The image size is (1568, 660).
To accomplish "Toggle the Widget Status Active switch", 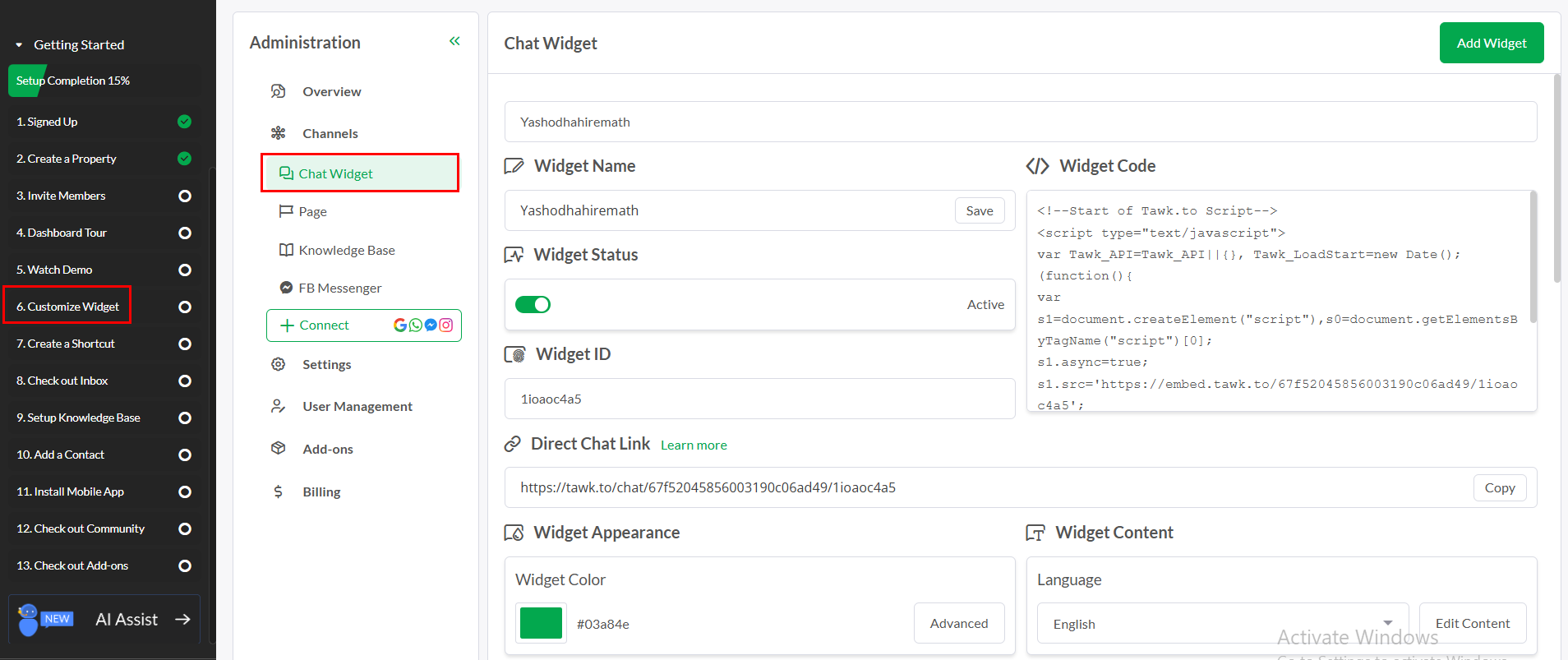I will (x=533, y=305).
